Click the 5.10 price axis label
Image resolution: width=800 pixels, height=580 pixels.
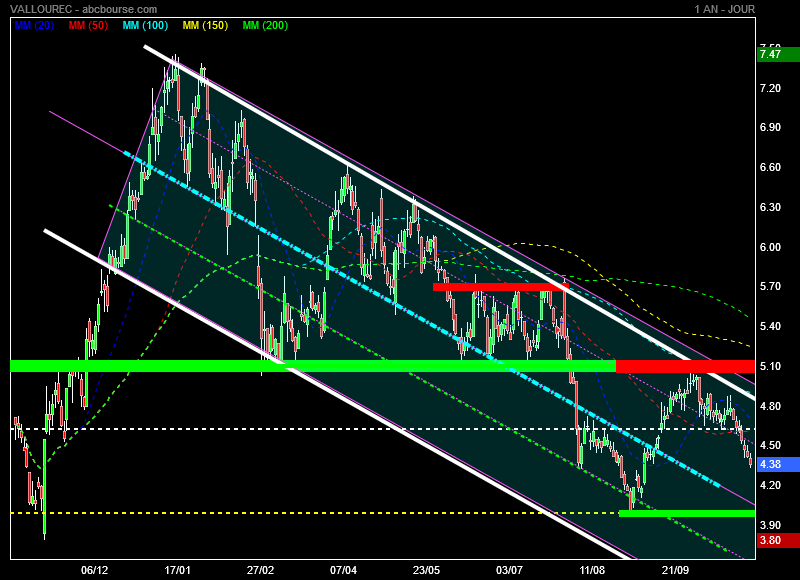coord(770,366)
